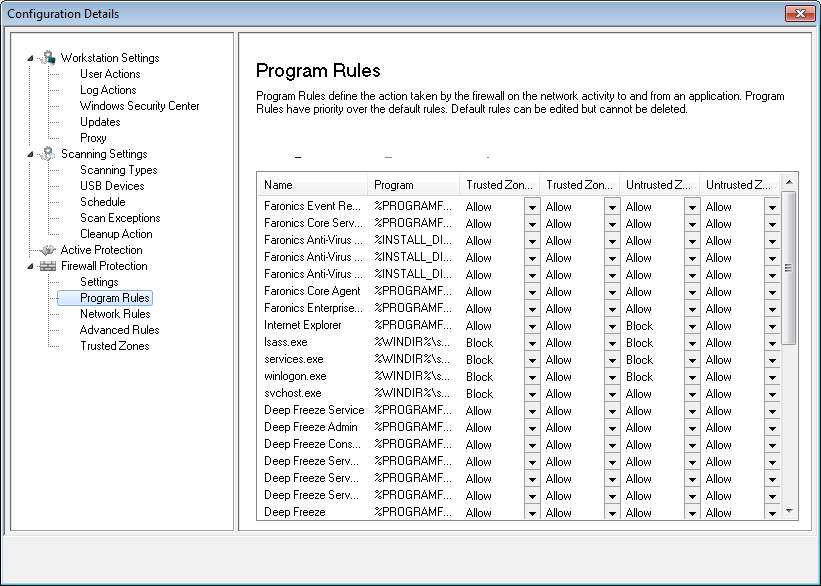Image resolution: width=821 pixels, height=586 pixels.
Task: Open last Untrusted Zone dropdown for Faronics Core Agent
Action: click(x=772, y=292)
